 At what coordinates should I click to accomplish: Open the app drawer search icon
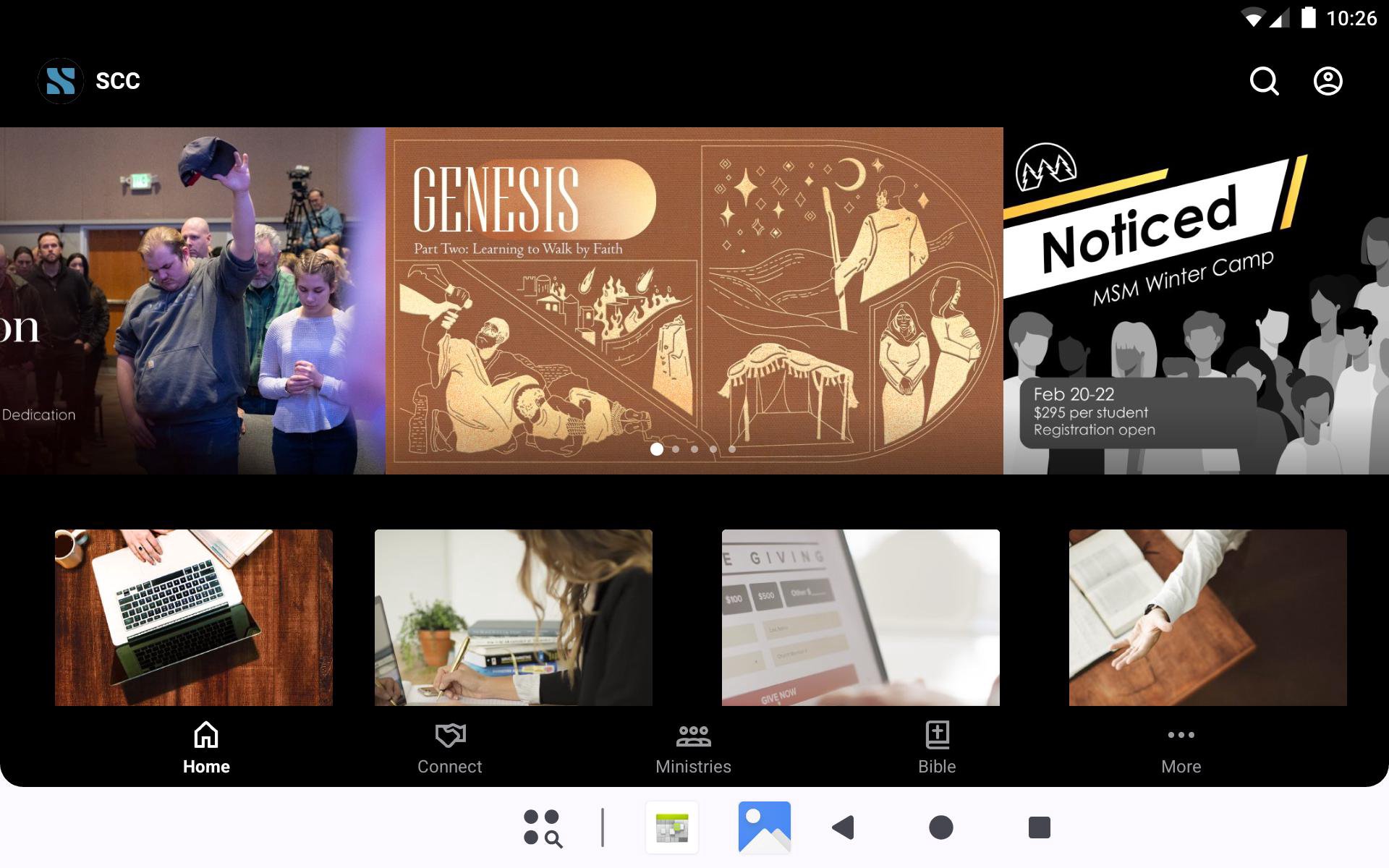coord(543,827)
